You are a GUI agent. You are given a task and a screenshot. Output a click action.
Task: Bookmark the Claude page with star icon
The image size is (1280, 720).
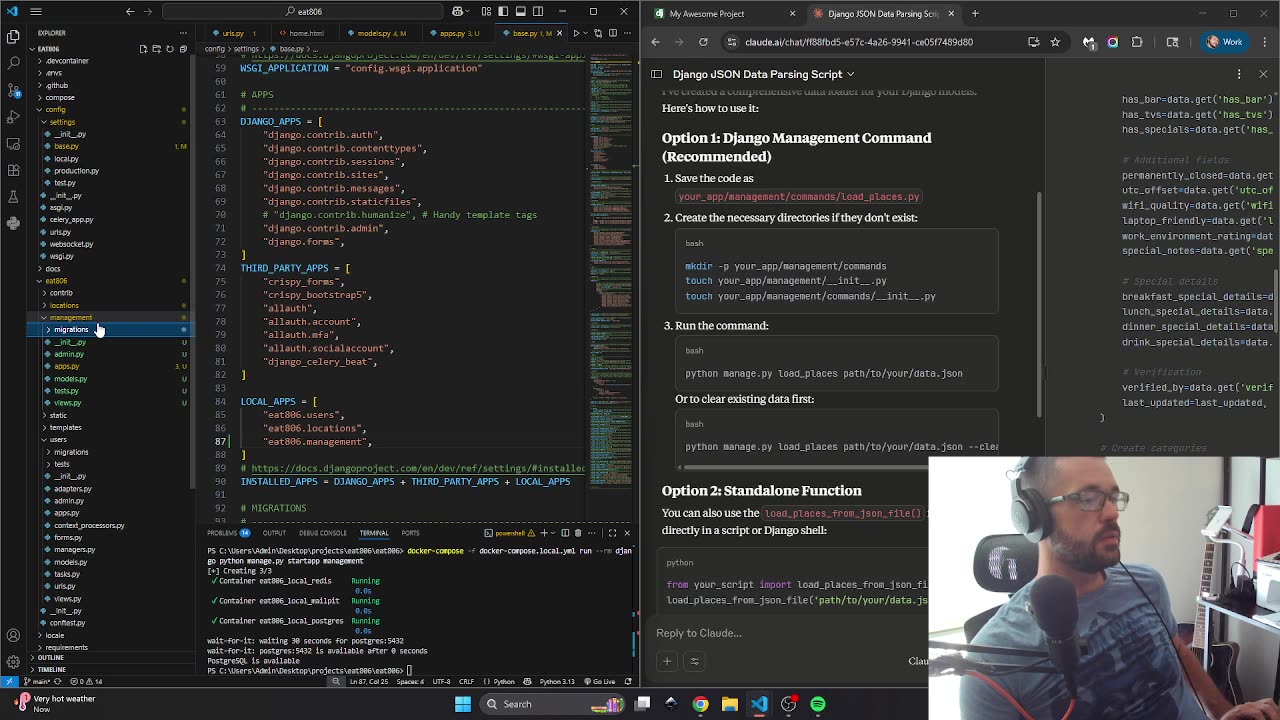tap(1055, 42)
